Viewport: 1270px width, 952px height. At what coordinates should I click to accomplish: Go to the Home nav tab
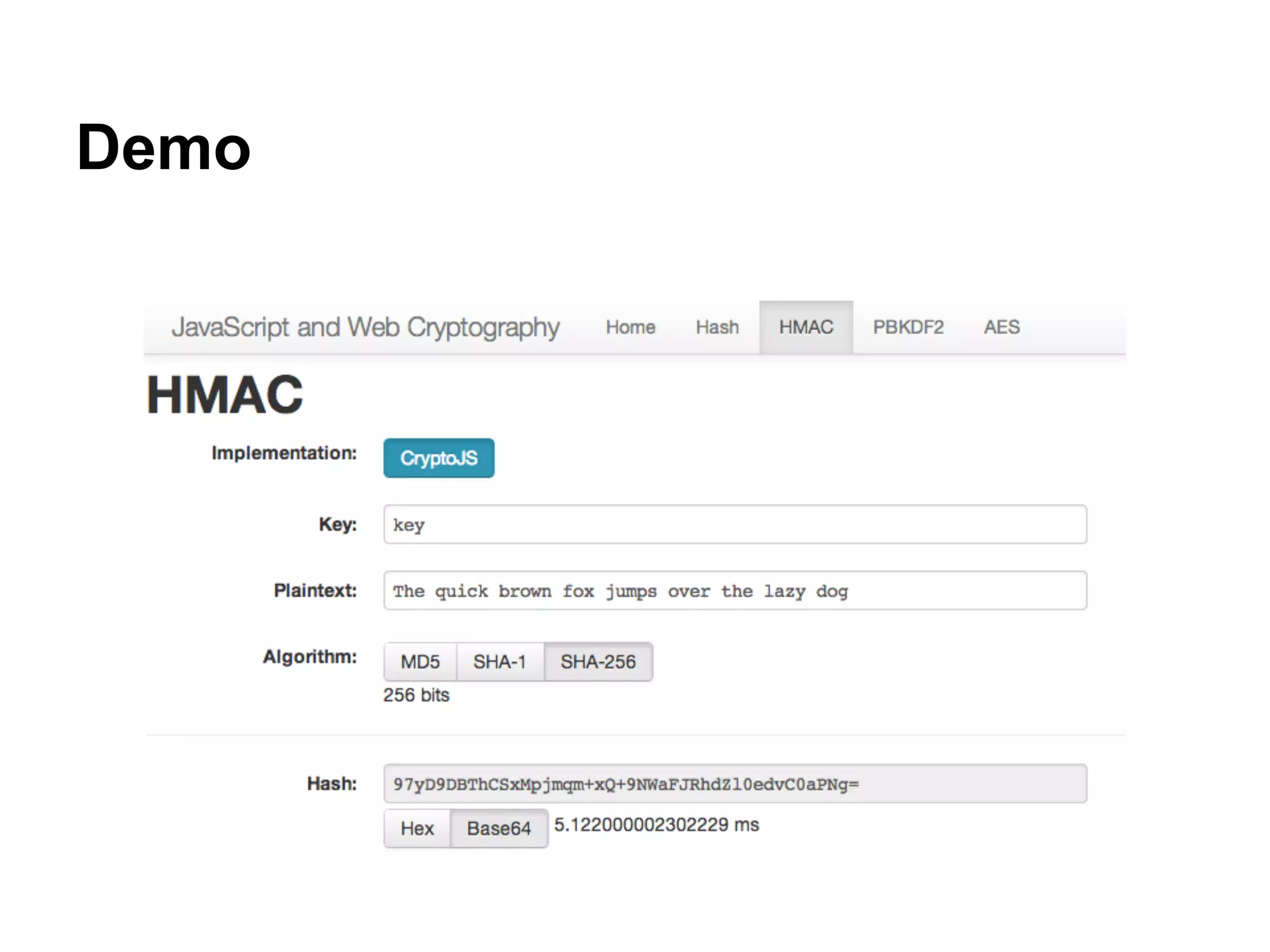coord(631,327)
